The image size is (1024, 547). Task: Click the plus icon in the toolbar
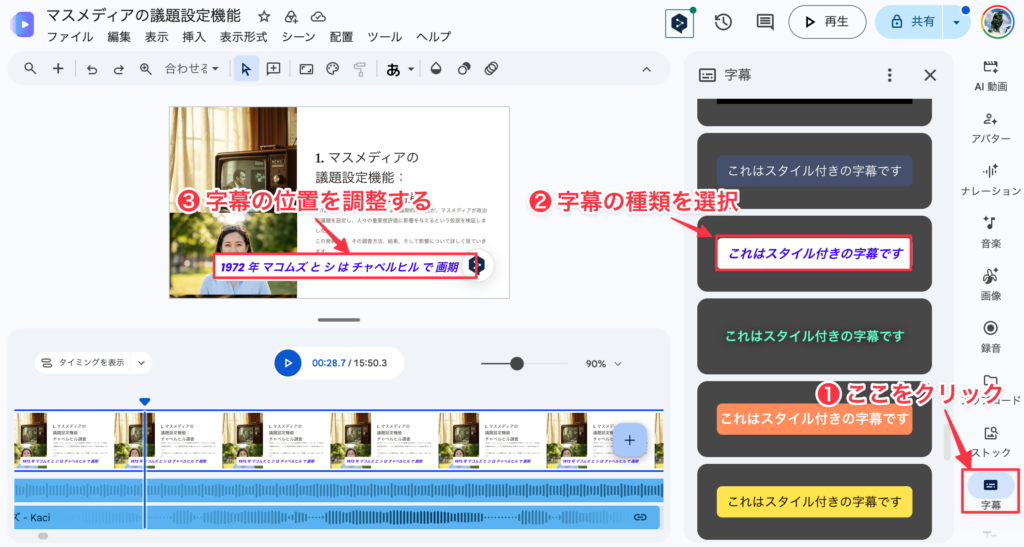pos(58,69)
